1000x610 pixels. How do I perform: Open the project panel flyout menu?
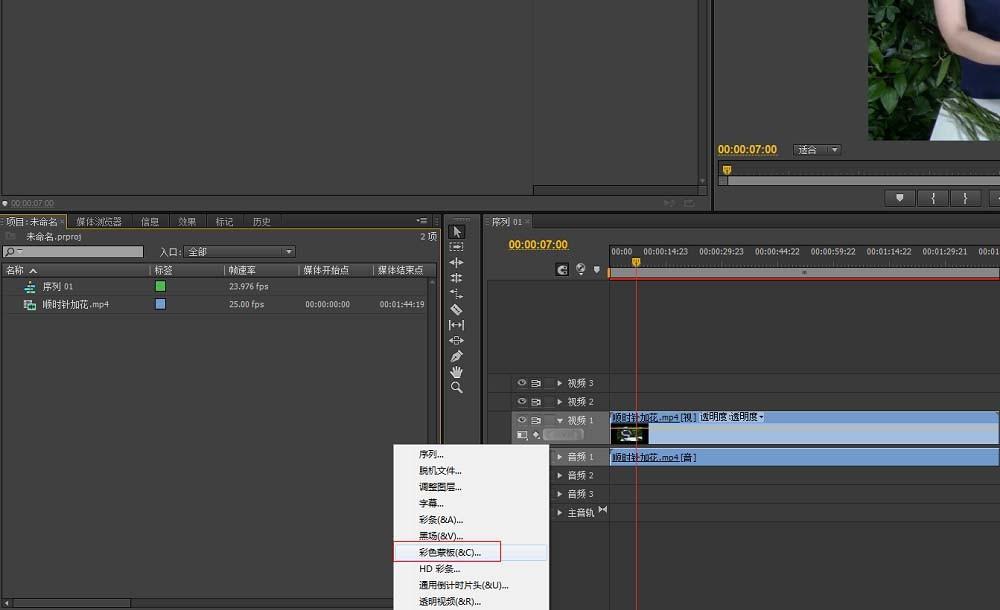tap(422, 220)
